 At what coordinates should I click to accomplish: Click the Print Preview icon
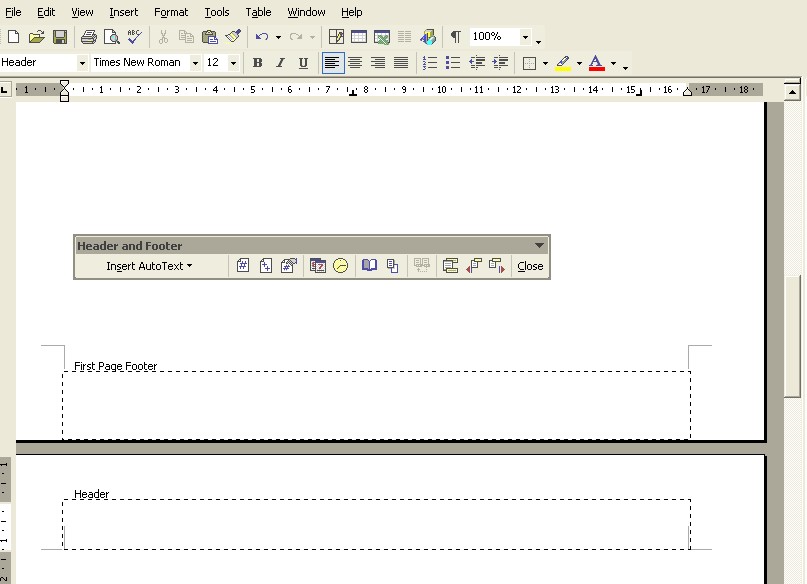pos(111,37)
